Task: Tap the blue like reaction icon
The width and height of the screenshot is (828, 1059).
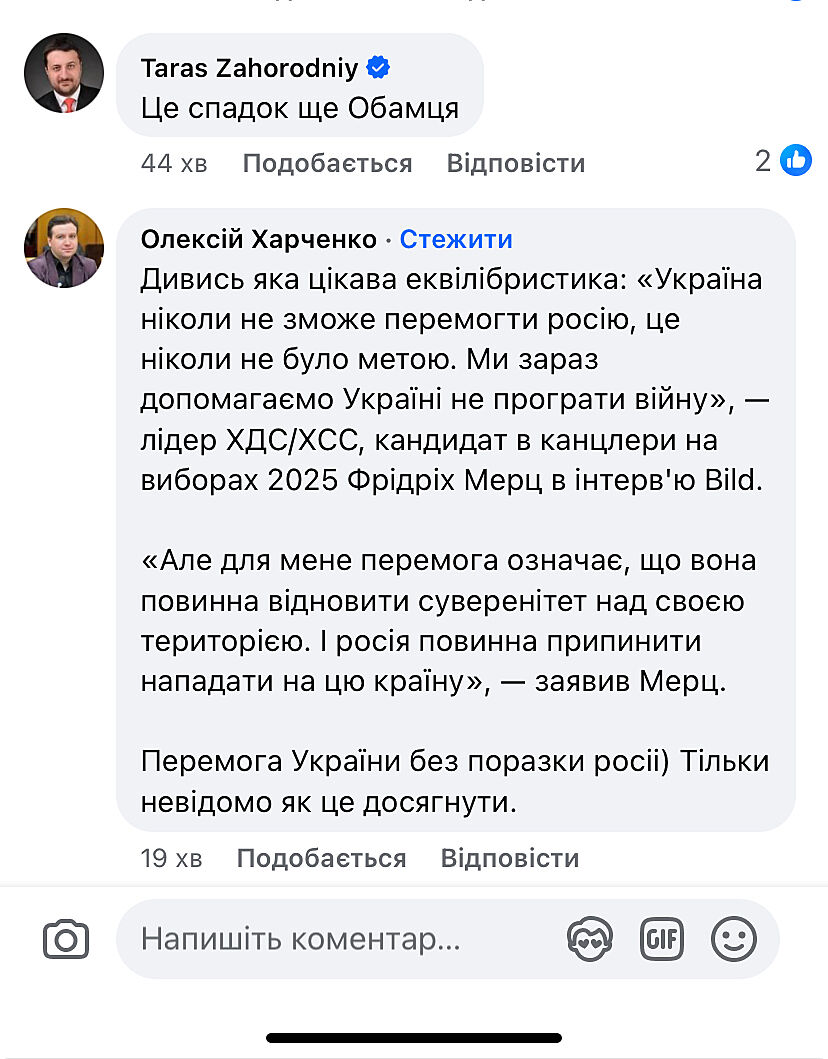Action: click(x=796, y=160)
